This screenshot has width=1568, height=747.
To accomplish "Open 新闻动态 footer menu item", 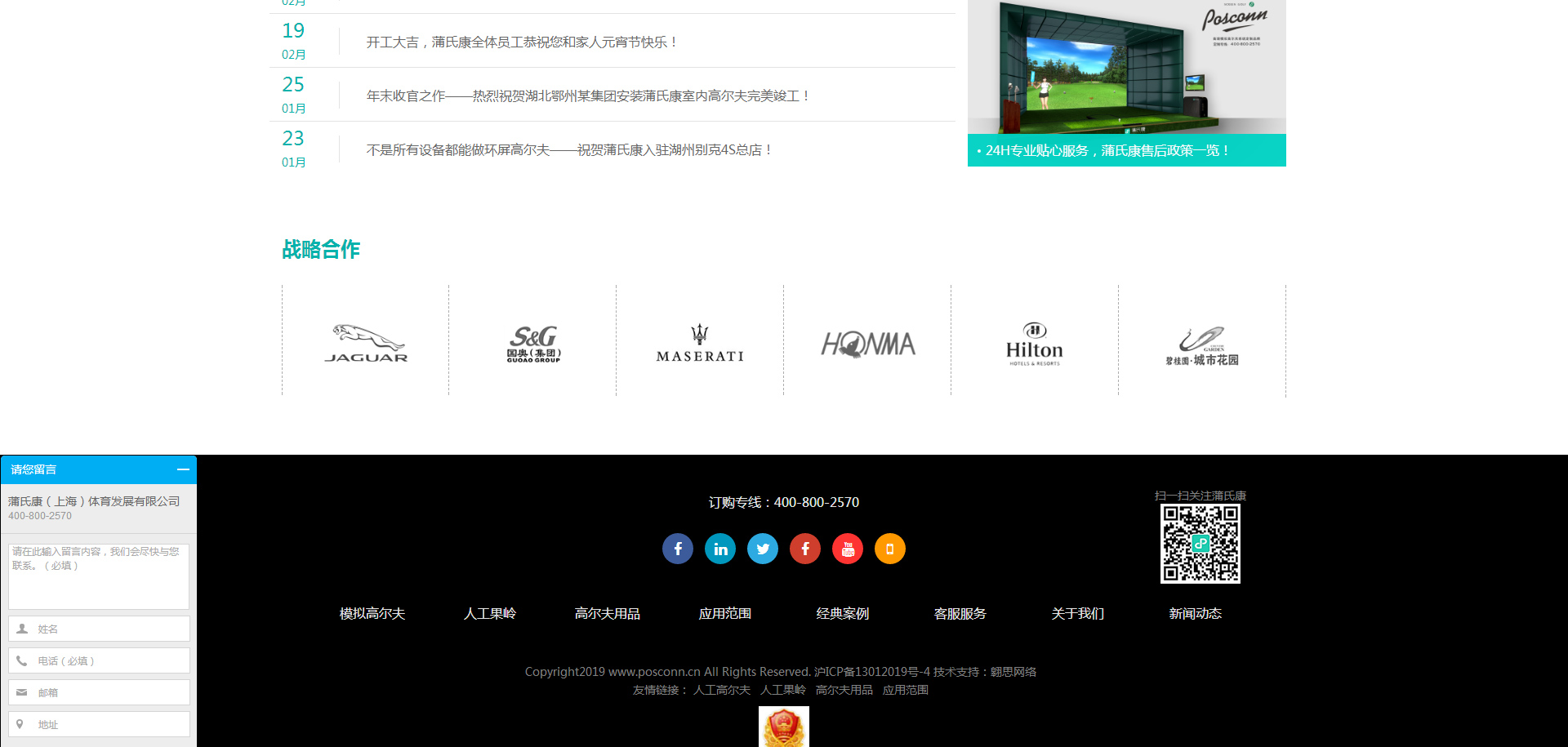I will coord(1195,614).
